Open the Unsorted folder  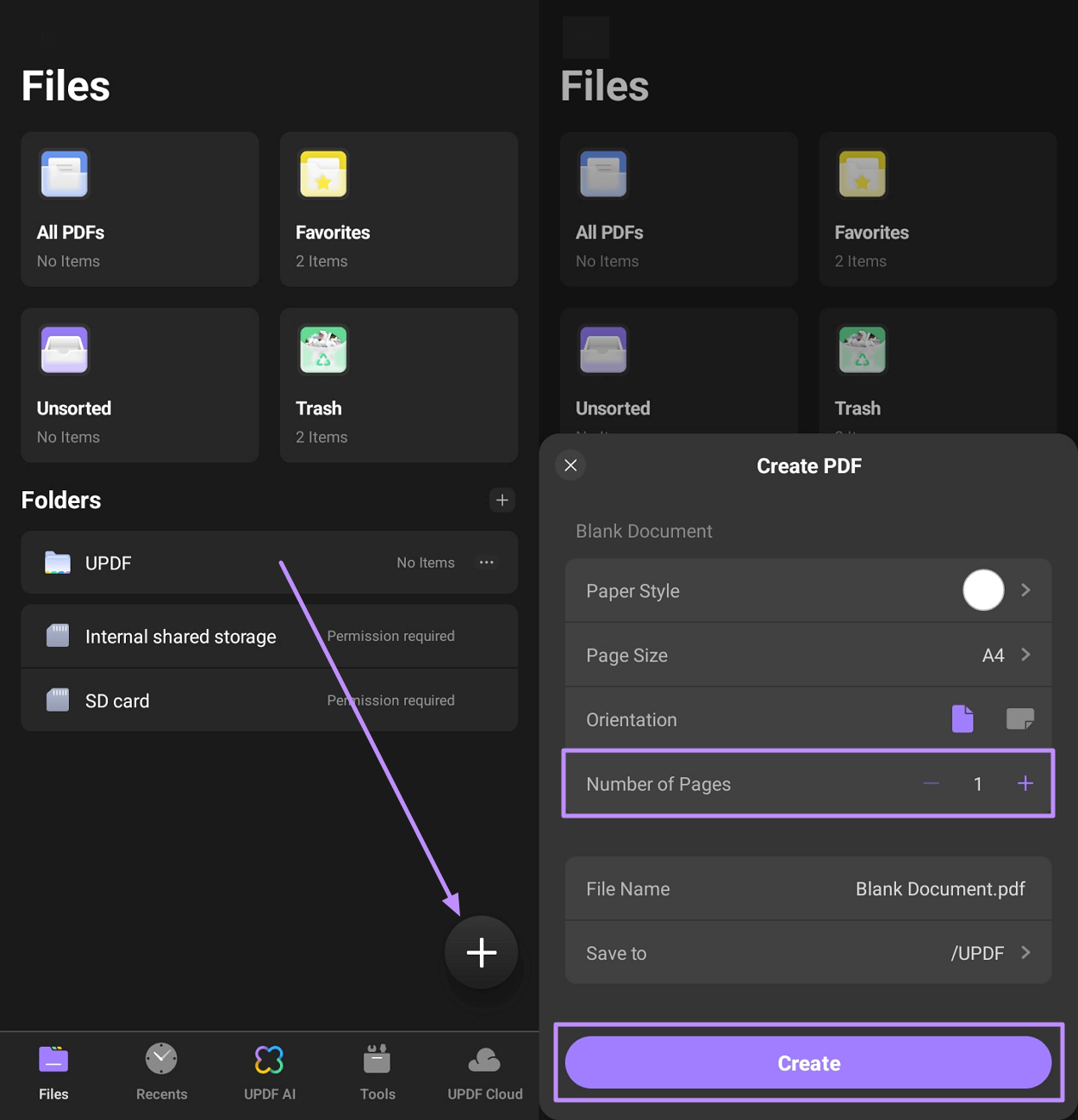tap(140, 385)
